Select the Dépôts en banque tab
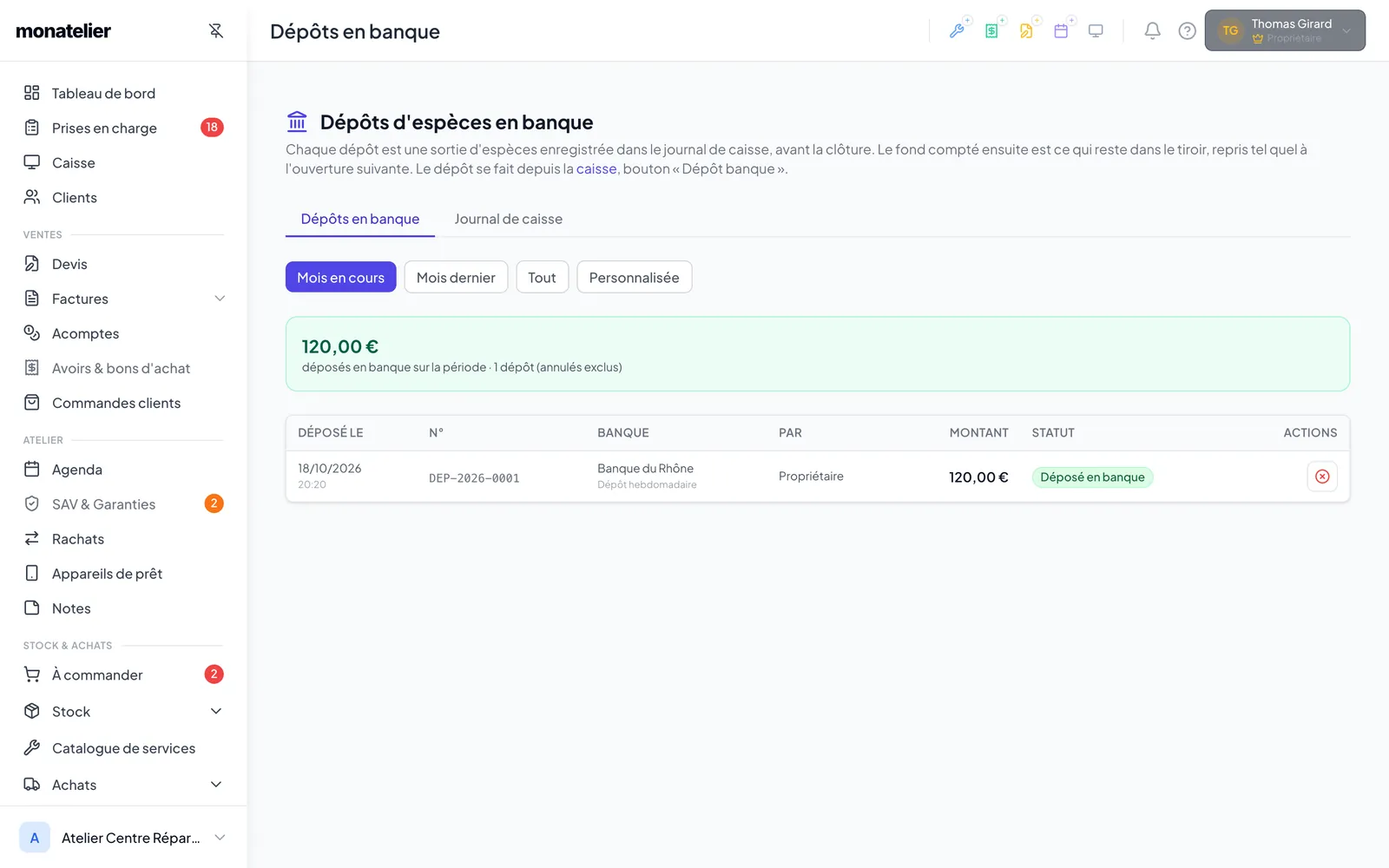Image resolution: width=1389 pixels, height=868 pixels. pos(360,219)
